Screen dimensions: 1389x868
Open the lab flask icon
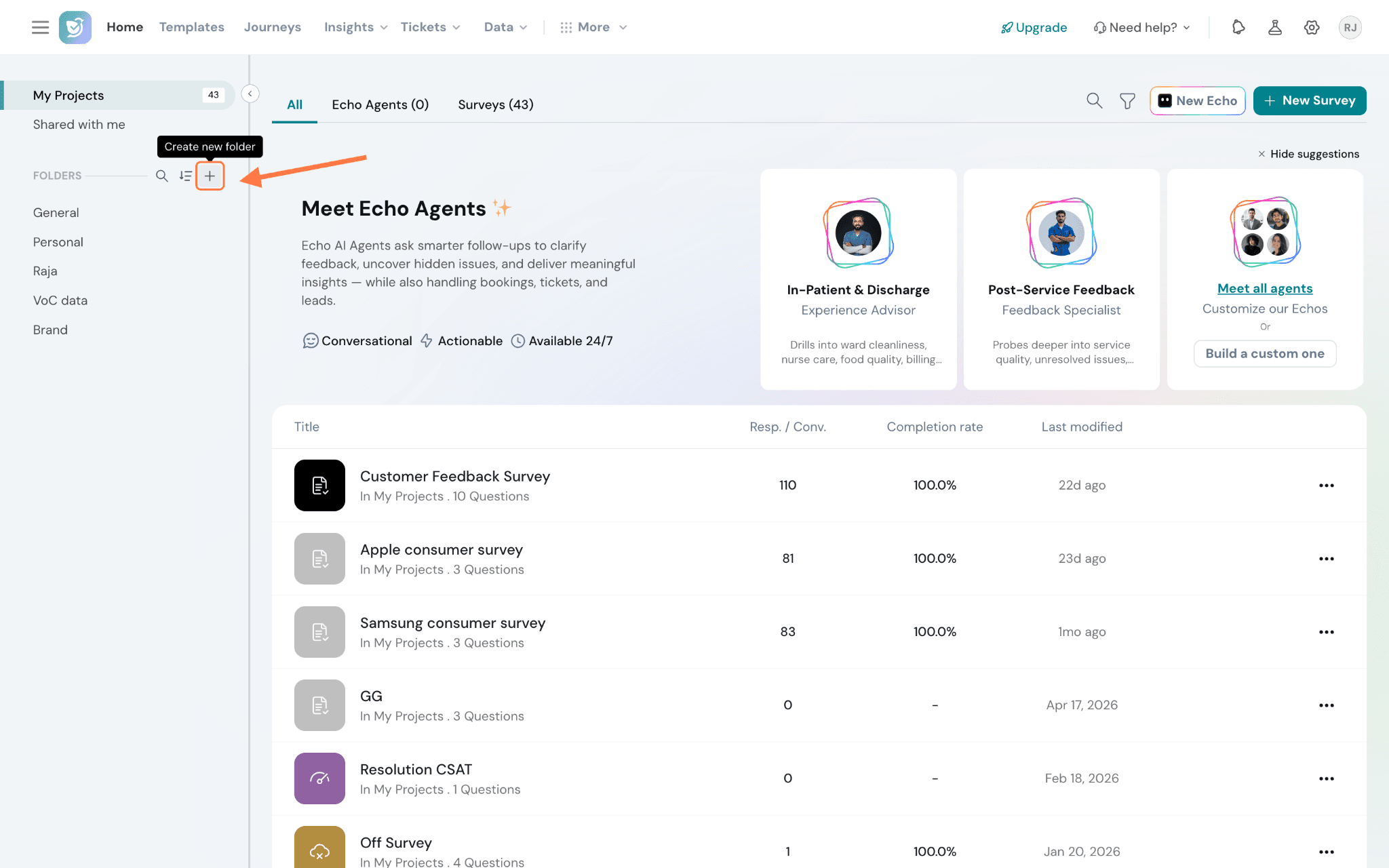click(1275, 27)
